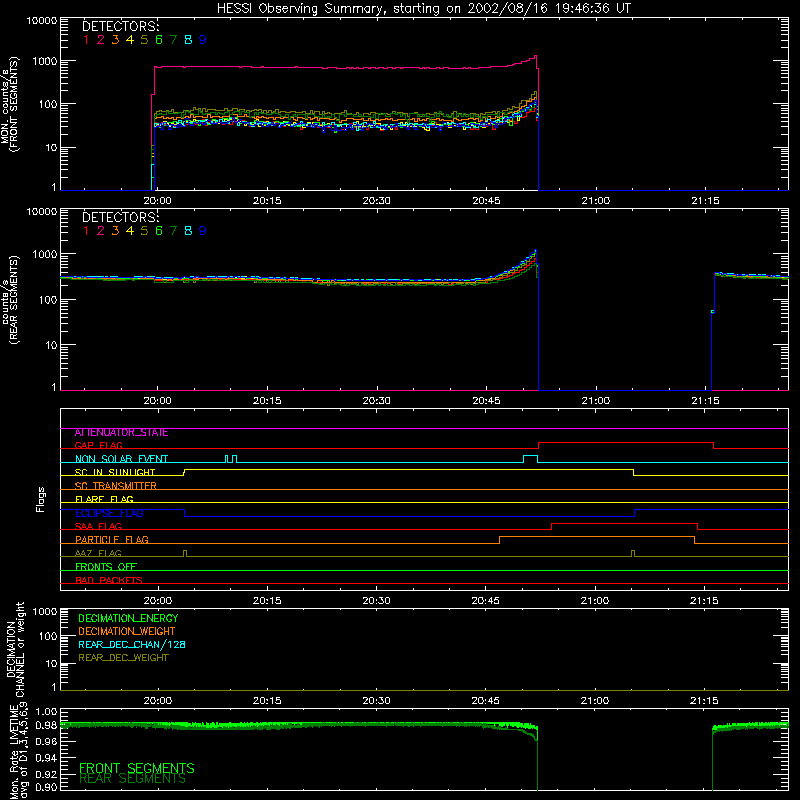The height and width of the screenshot is (800, 800).
Task: Click the ECLIPSE_FLAG label
Action: (x=109, y=513)
